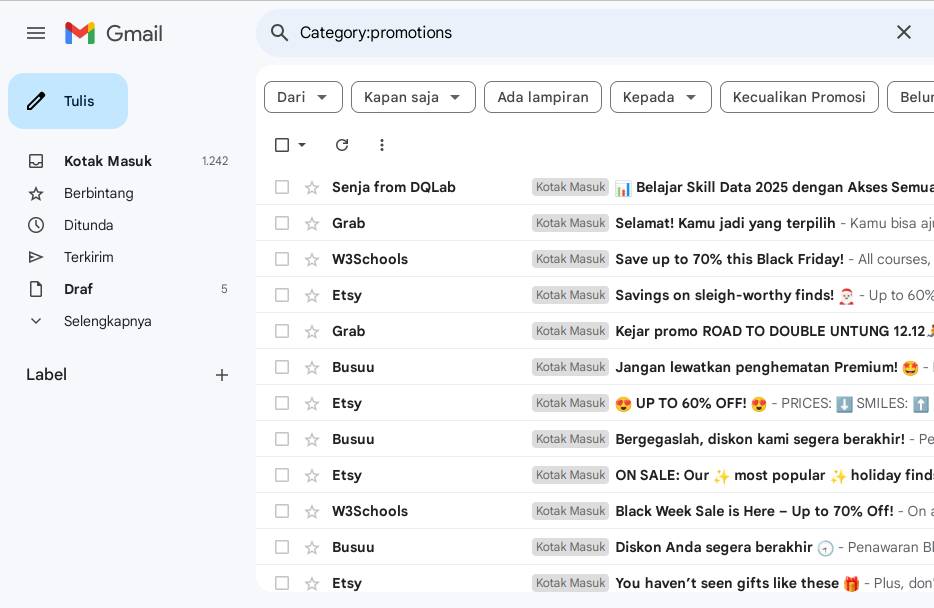Click the pencil icon in Tulis
Viewport: 934px width, 608px height.
pos(36,101)
